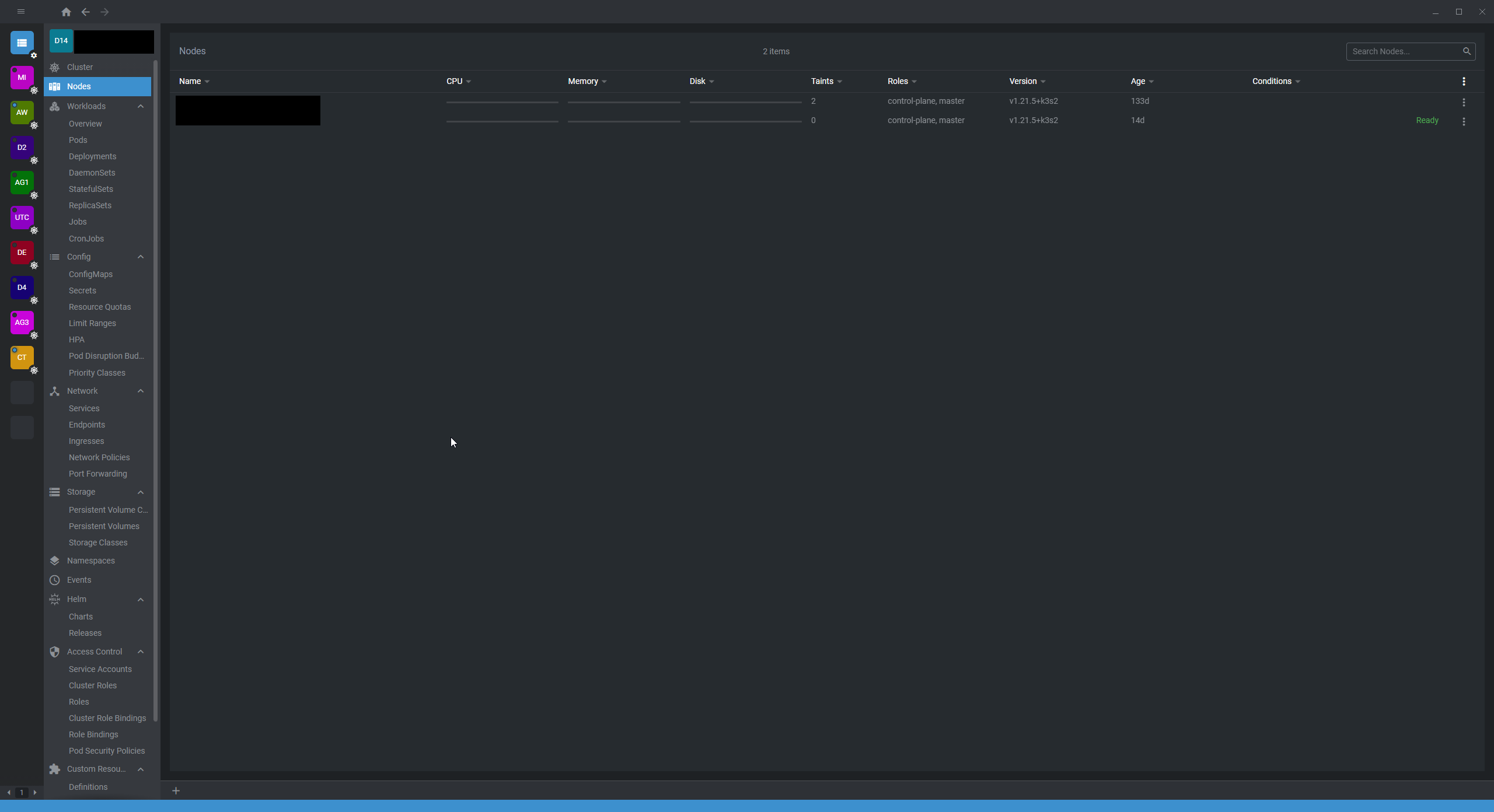The height and width of the screenshot is (812, 1494).
Task: Switch to the UTC cluster
Action: tap(22, 218)
